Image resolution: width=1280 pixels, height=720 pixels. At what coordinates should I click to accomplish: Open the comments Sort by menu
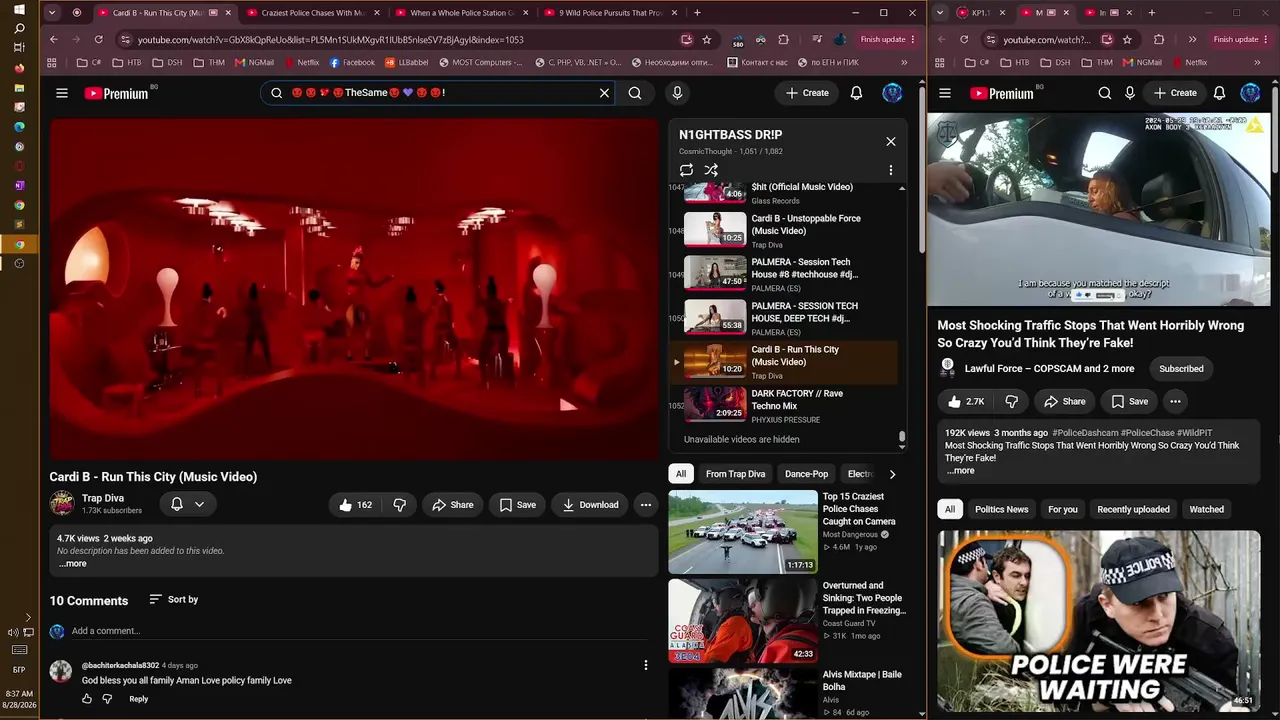[173, 599]
